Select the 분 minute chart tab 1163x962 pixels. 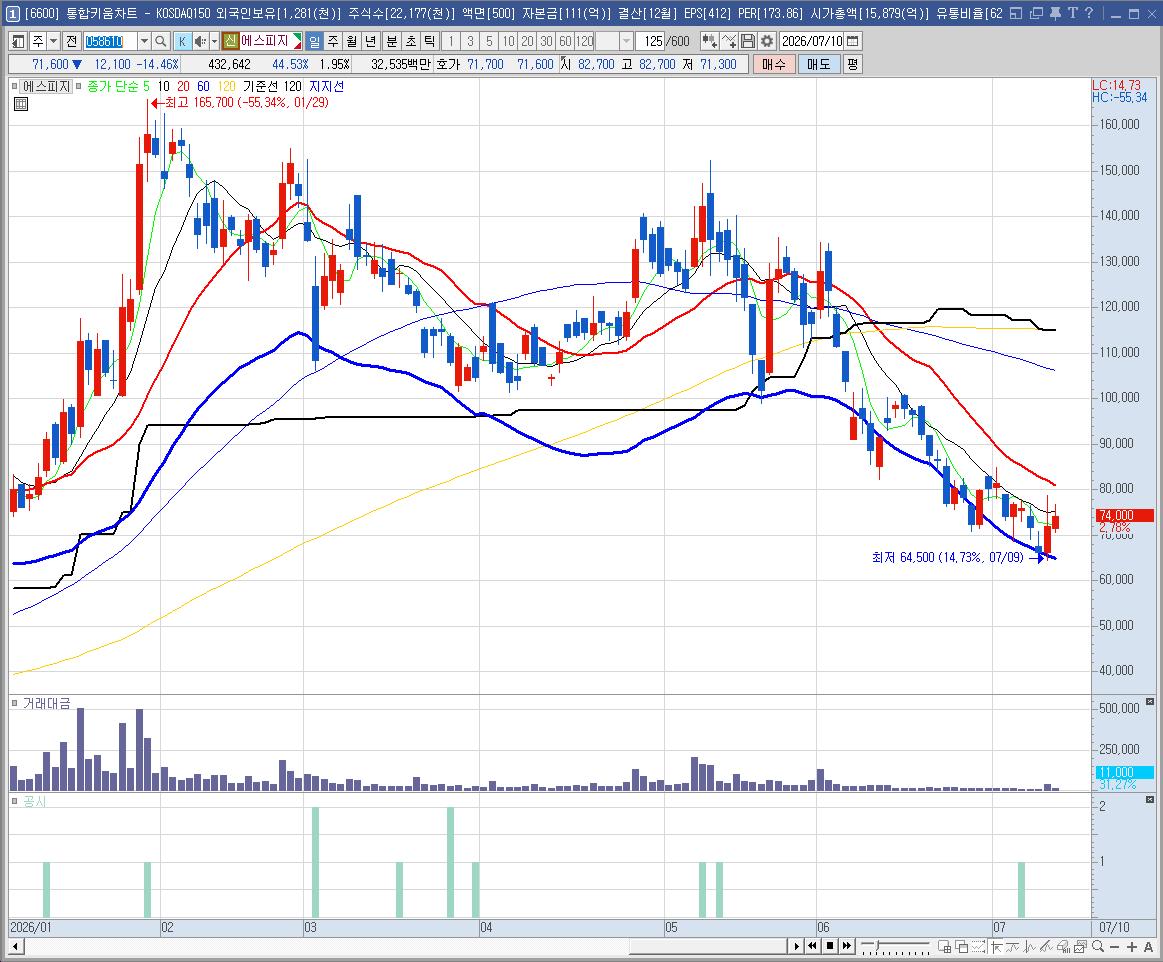tap(391, 42)
